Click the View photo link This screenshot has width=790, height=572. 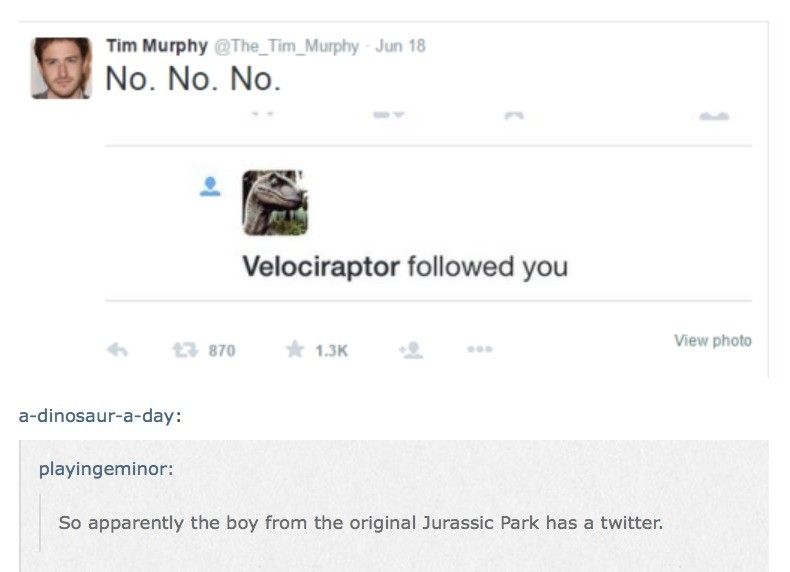coord(713,341)
